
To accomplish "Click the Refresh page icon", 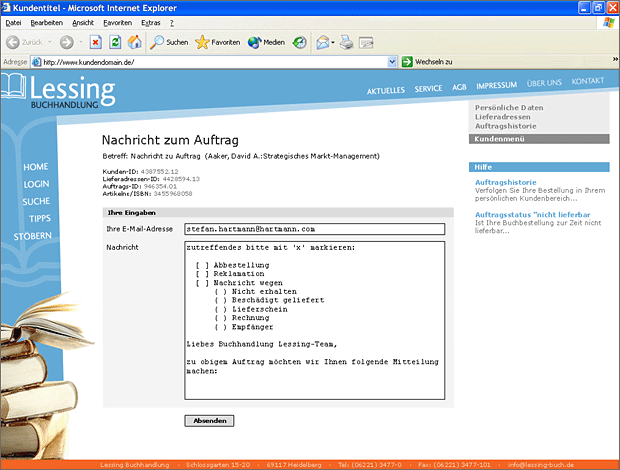I will pos(115,42).
